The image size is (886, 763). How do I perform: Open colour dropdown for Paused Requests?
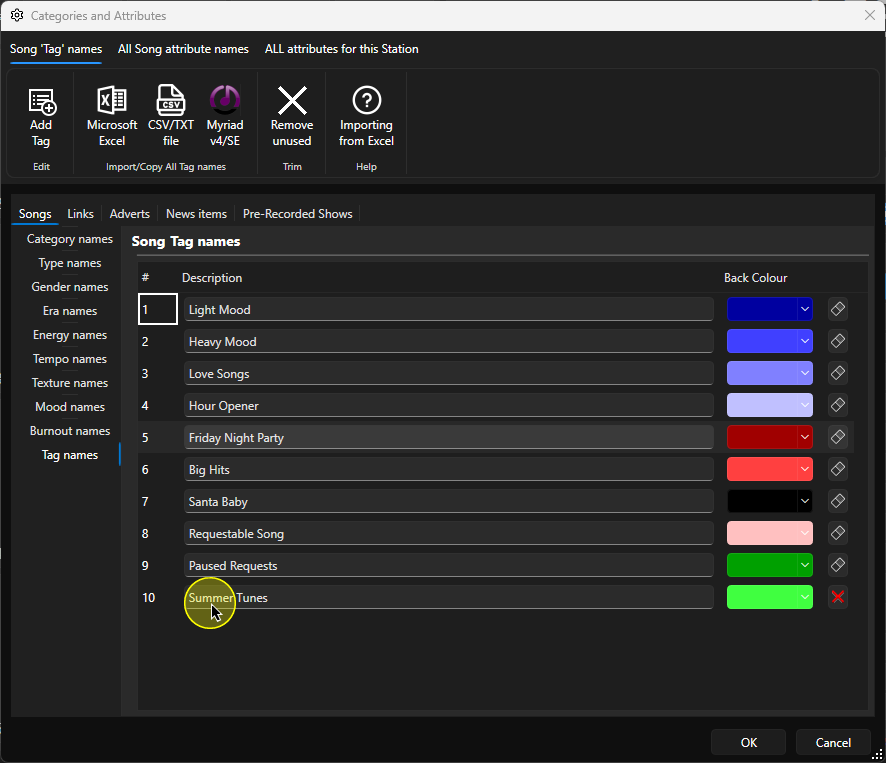click(805, 565)
